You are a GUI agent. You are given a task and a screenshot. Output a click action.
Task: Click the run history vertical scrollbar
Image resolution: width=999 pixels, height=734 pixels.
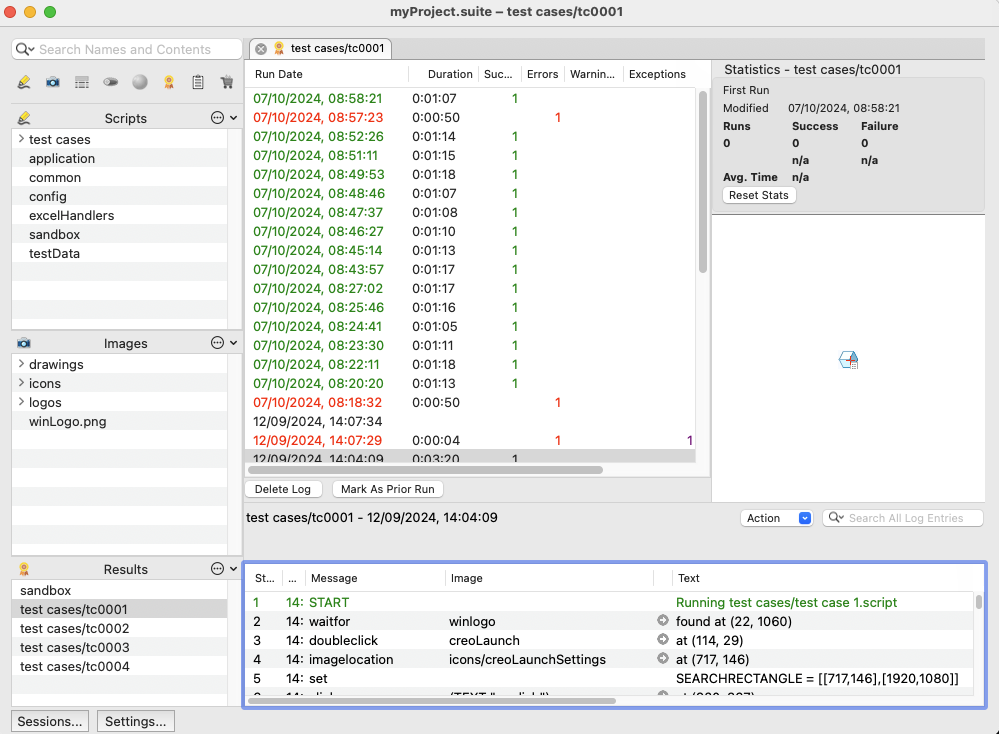[x=703, y=182]
